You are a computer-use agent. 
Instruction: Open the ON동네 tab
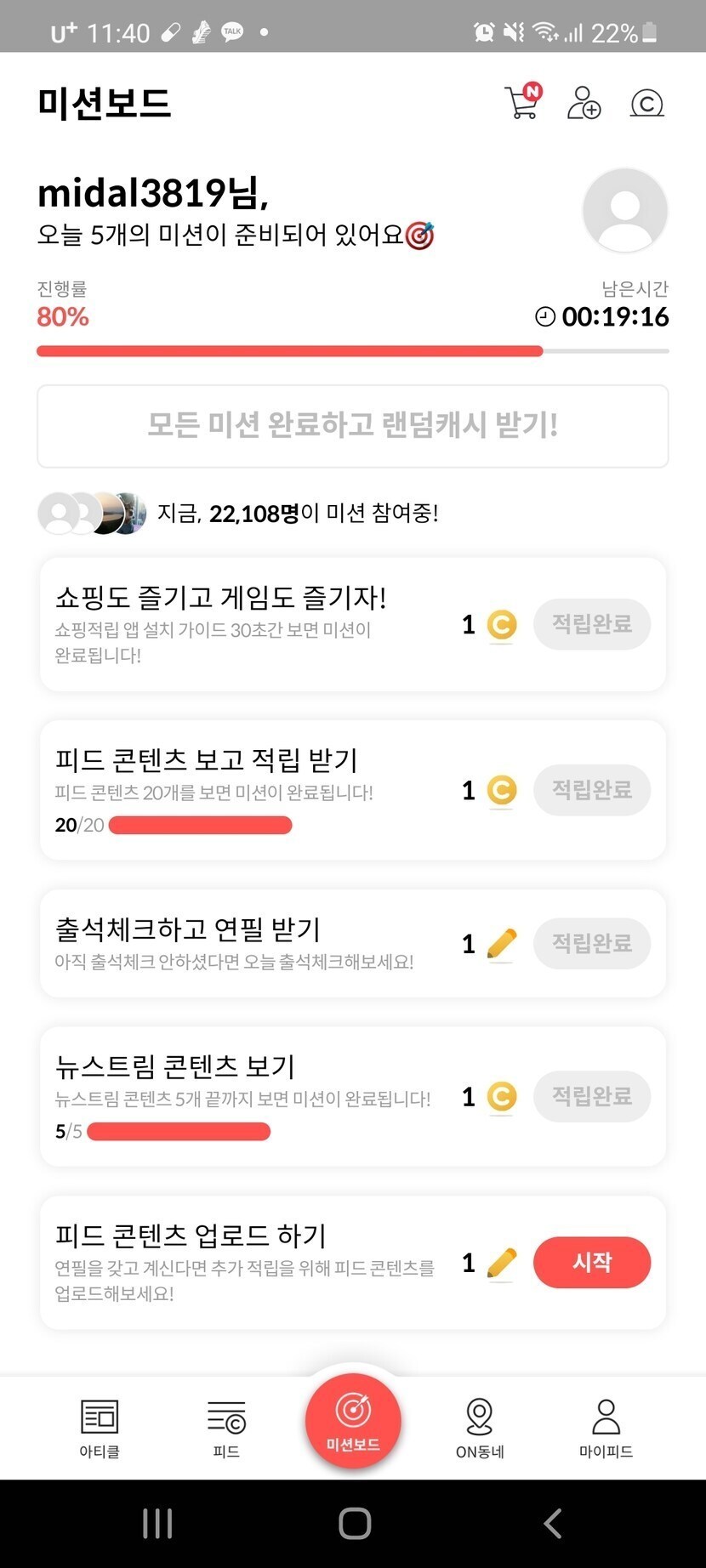[480, 1428]
